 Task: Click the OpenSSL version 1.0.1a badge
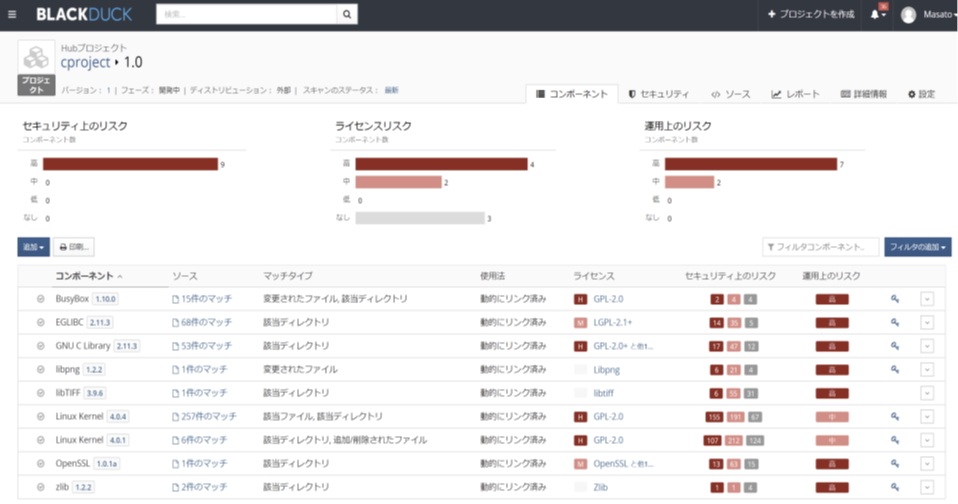(x=107, y=464)
